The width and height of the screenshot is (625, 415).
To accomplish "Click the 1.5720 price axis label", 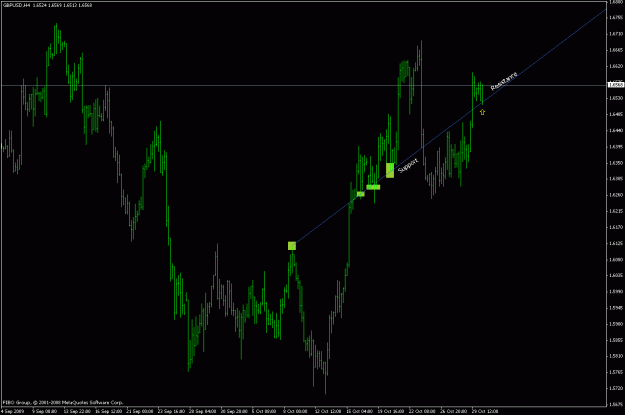I will coord(616,388).
